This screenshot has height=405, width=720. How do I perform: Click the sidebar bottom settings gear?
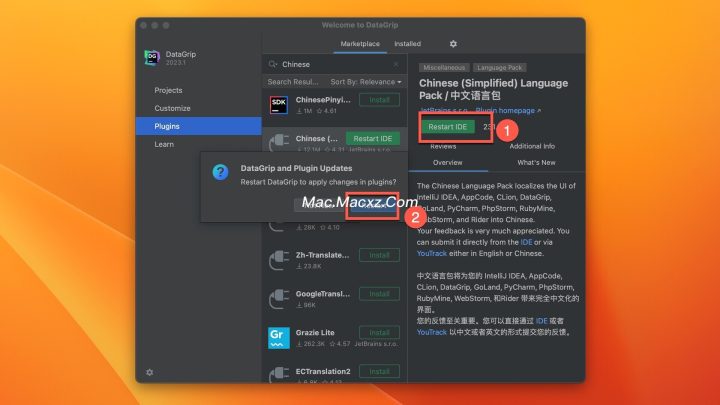150,372
